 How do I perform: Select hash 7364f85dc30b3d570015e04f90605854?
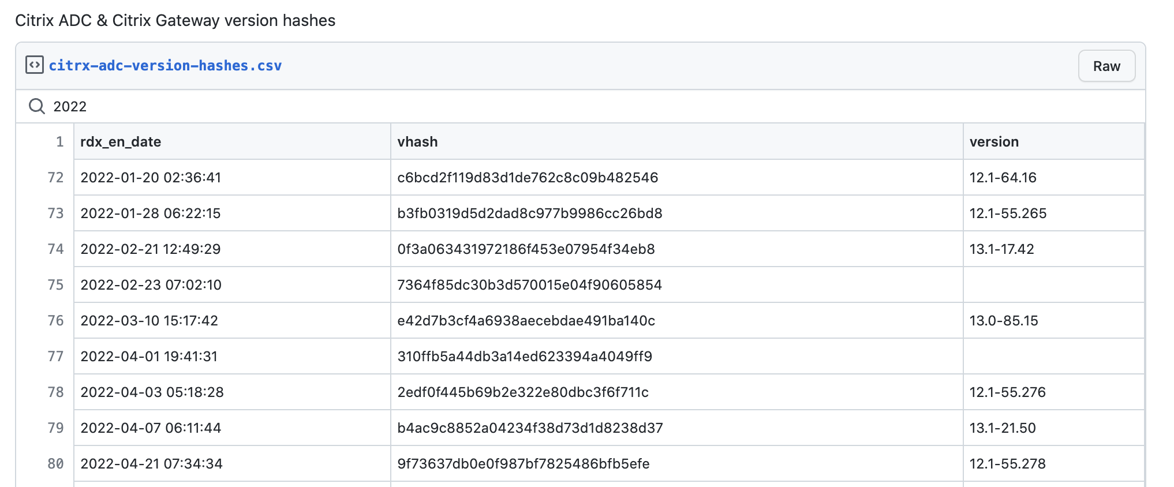[x=530, y=285]
